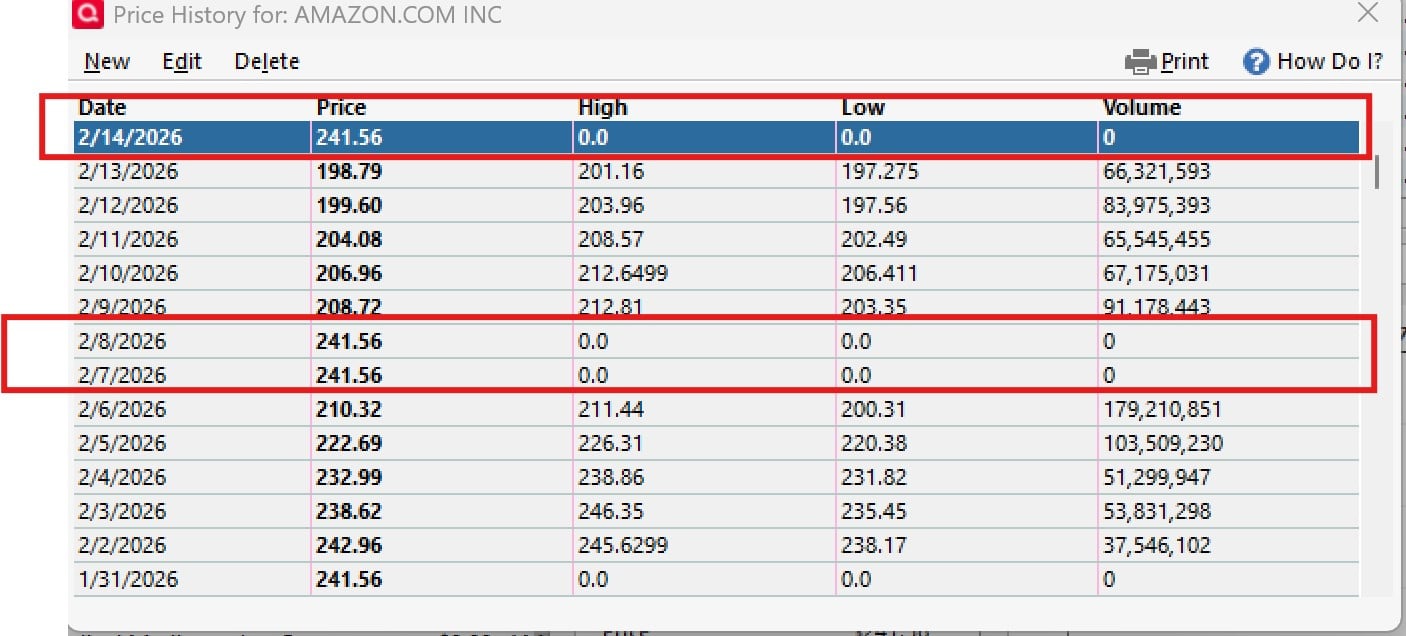This screenshot has height=636, width=1406.
Task: Select the 2/7/2026 date cell
Action: pos(122,376)
